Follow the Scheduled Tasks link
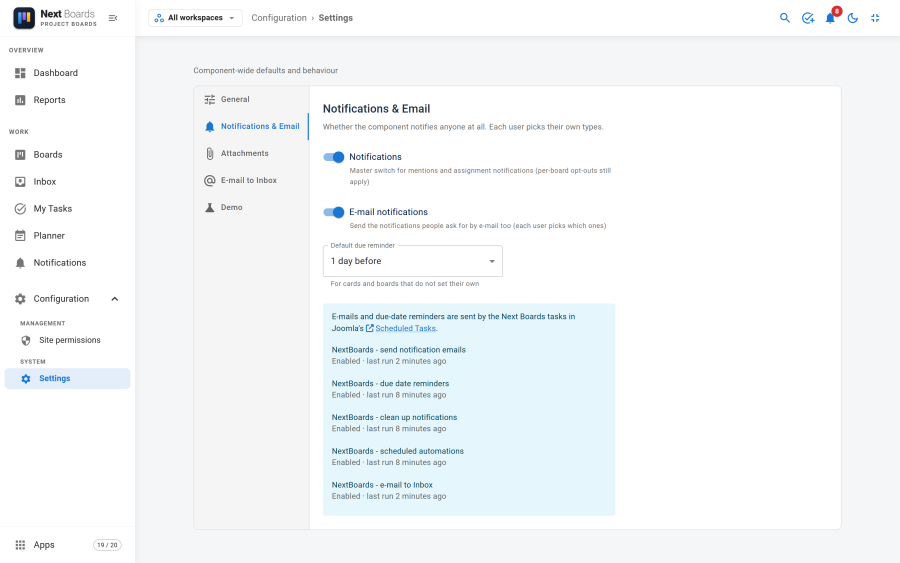The height and width of the screenshot is (563, 900). tap(405, 328)
